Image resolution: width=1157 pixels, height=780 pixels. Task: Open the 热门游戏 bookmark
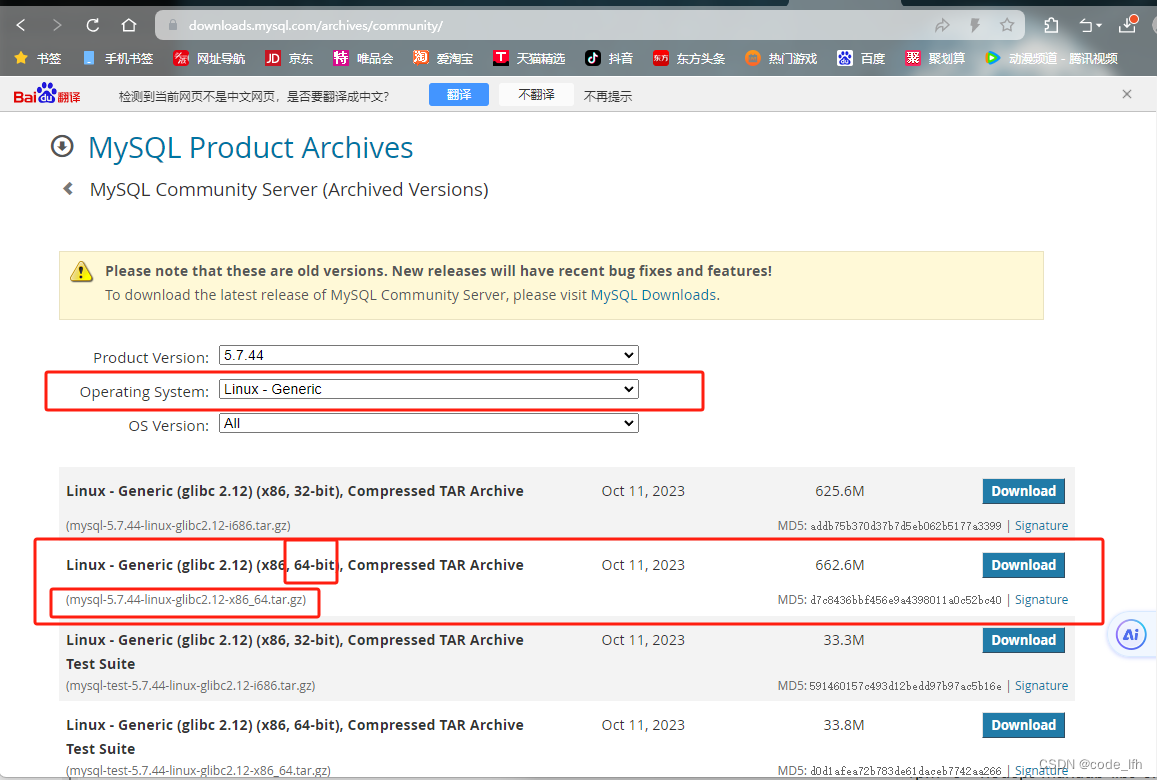[x=781, y=58]
